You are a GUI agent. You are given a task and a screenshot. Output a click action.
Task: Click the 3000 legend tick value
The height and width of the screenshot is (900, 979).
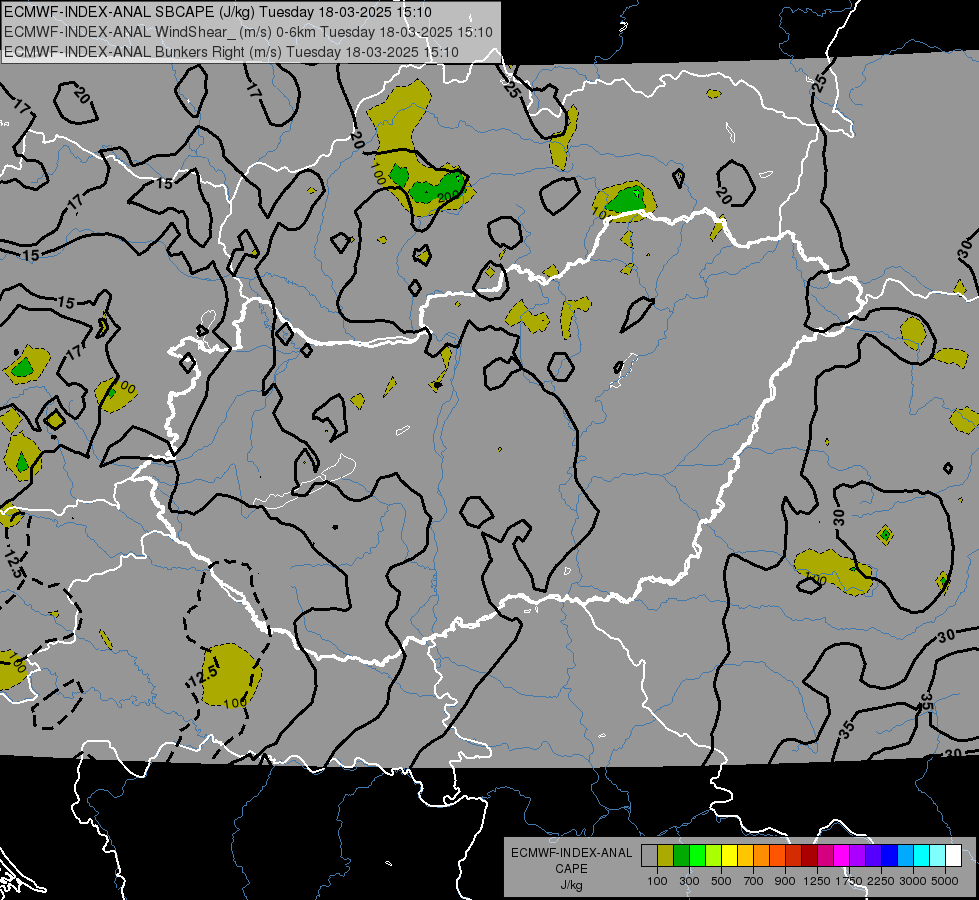[913, 881]
